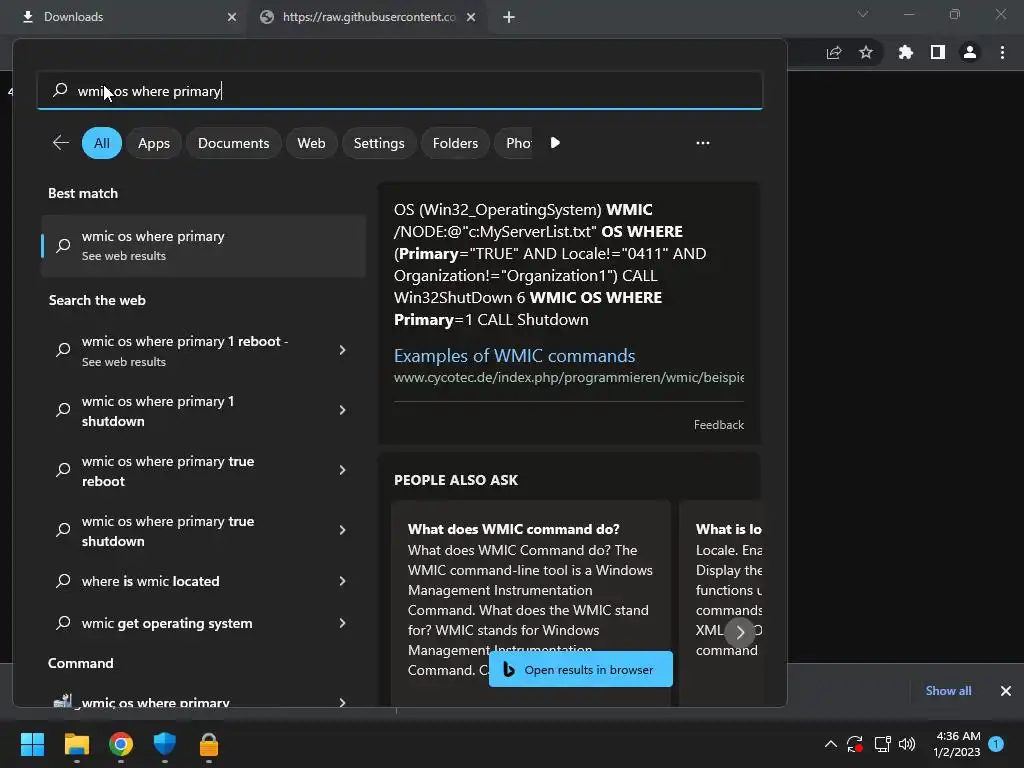Click the Feedback link

pos(718,424)
